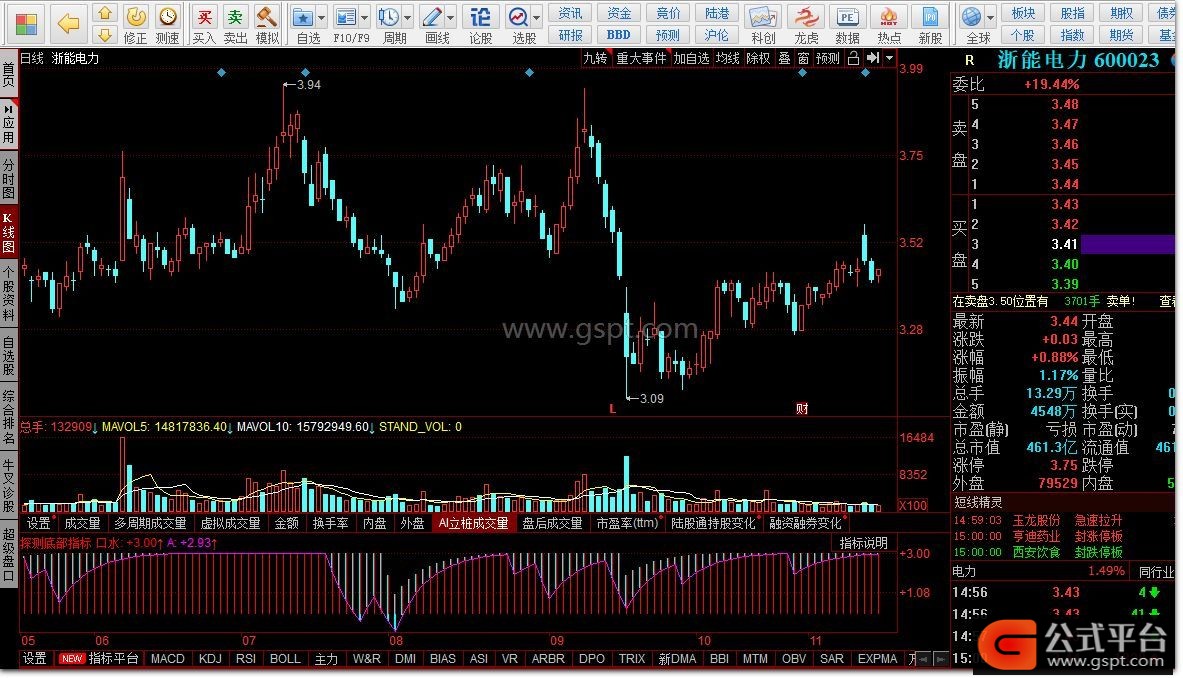The width and height of the screenshot is (1183, 678).
Task: Click the 日线 period label
Action: point(32,58)
